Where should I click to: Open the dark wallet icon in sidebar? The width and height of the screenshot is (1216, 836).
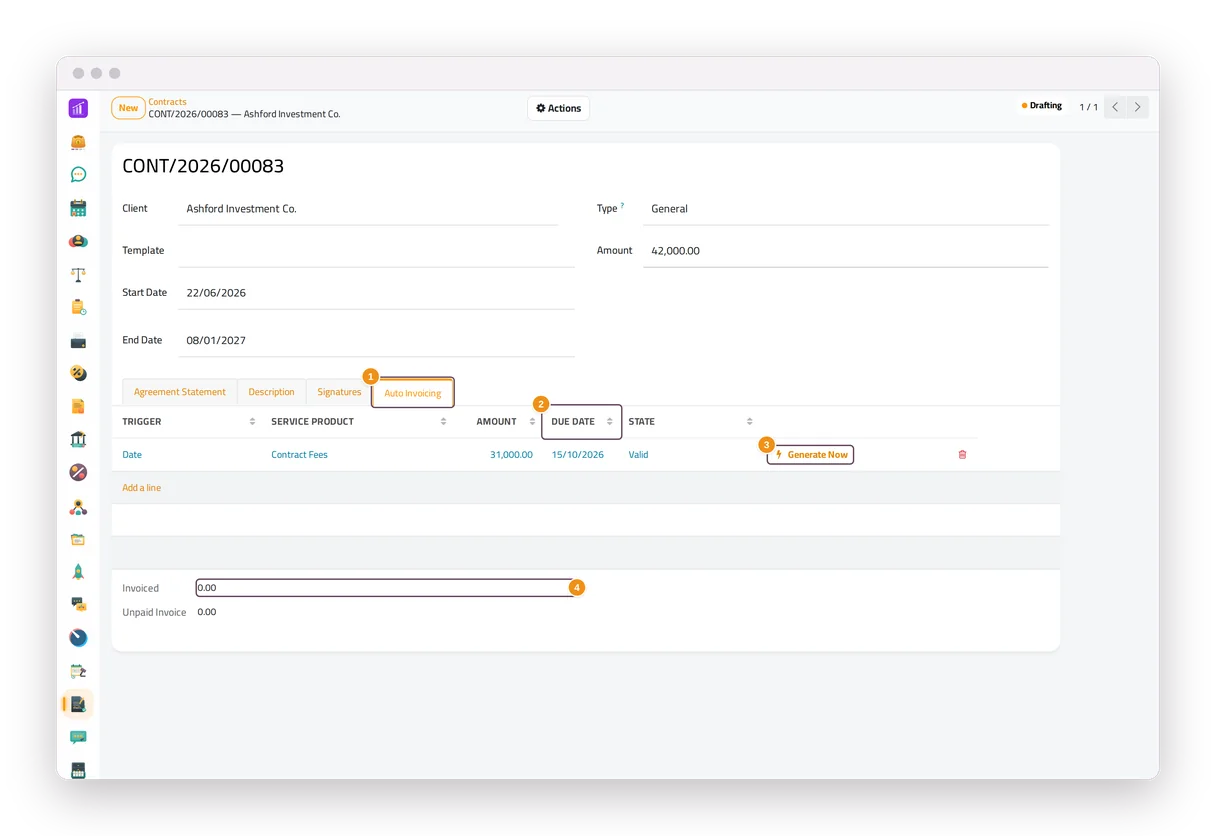coord(78,341)
